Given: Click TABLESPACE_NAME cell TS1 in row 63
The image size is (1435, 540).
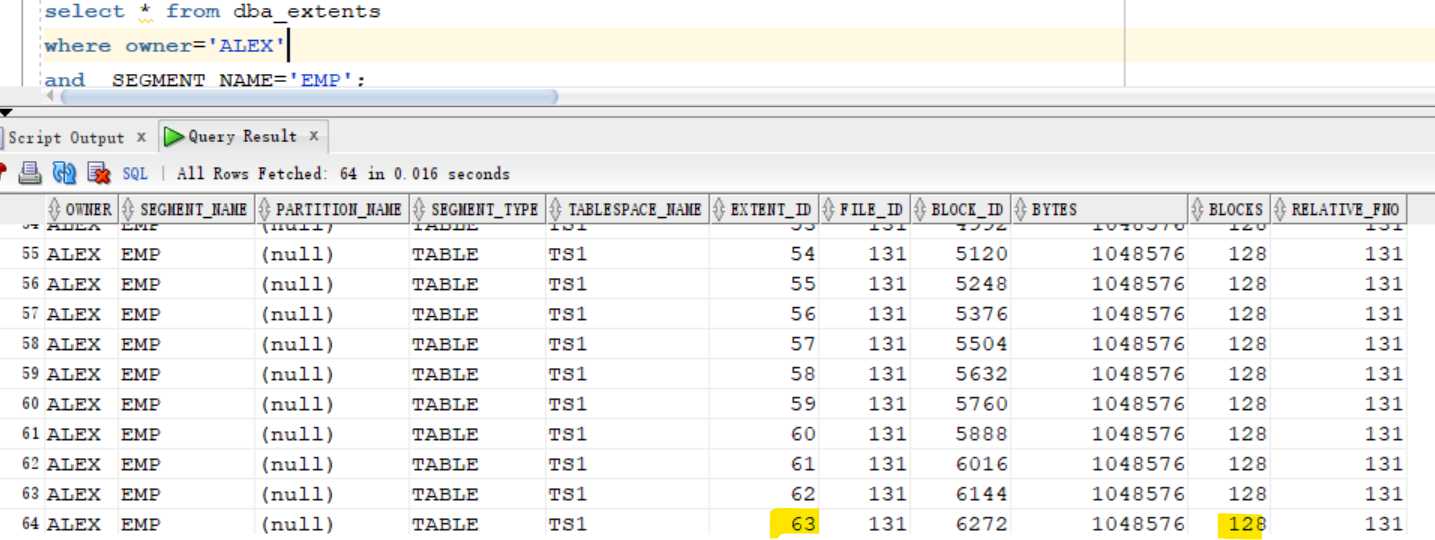Looking at the screenshot, I should [x=627, y=494].
